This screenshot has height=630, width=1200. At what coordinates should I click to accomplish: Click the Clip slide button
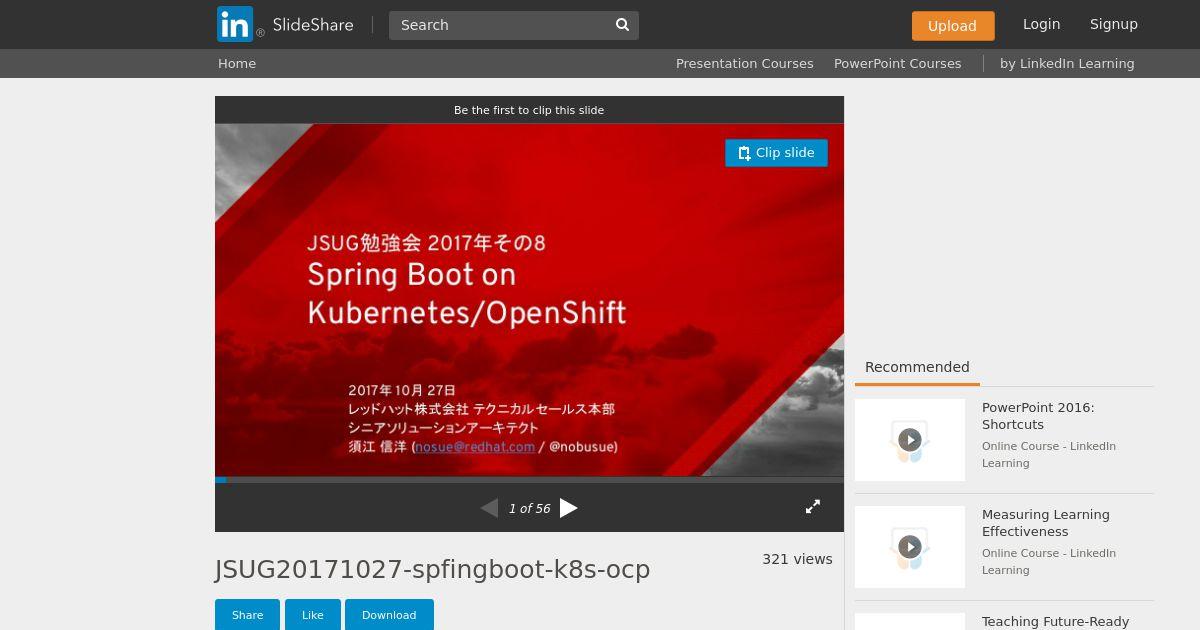[x=776, y=153]
